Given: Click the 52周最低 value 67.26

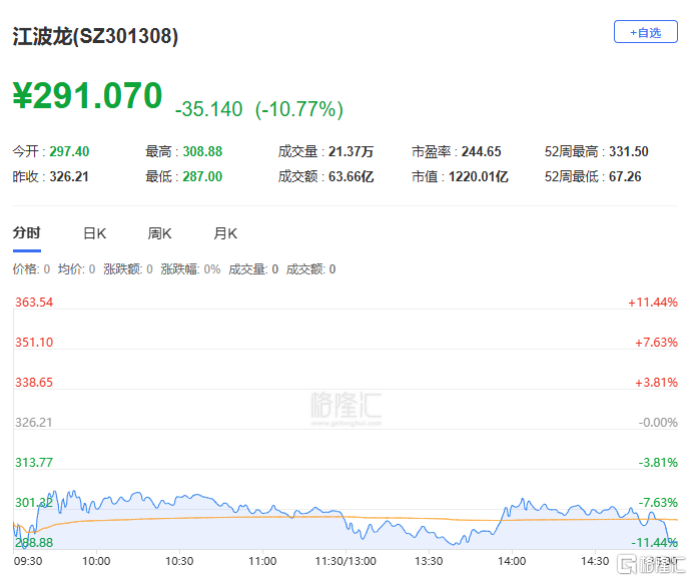Looking at the screenshot, I should pyautogui.click(x=625, y=177).
